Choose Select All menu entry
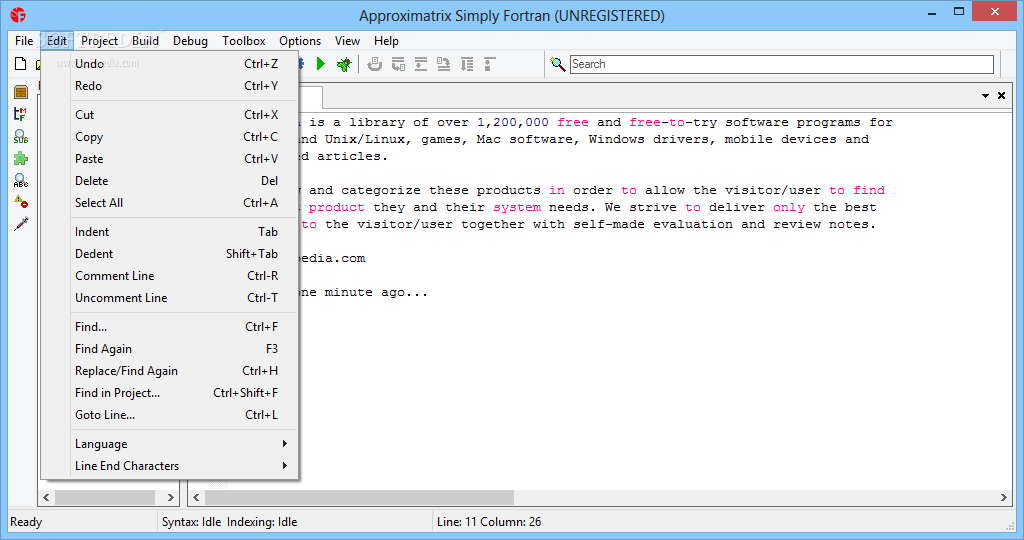 coord(182,202)
